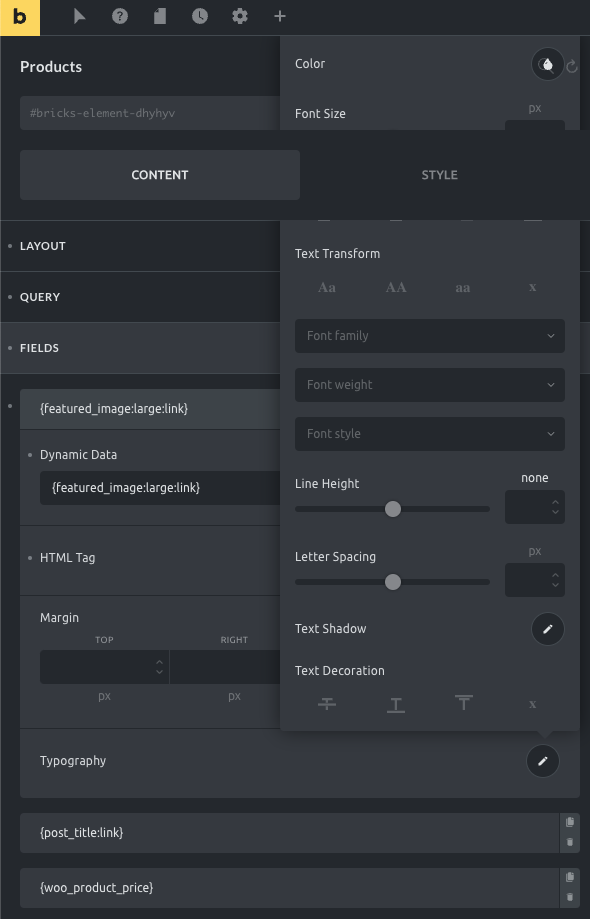Click the plus add element icon
The height and width of the screenshot is (919, 590).
click(x=280, y=16)
